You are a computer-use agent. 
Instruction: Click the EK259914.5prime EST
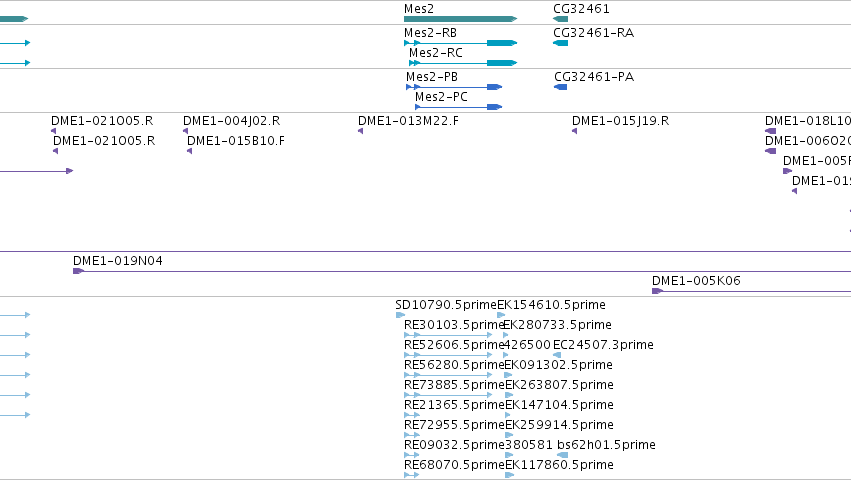point(509,435)
